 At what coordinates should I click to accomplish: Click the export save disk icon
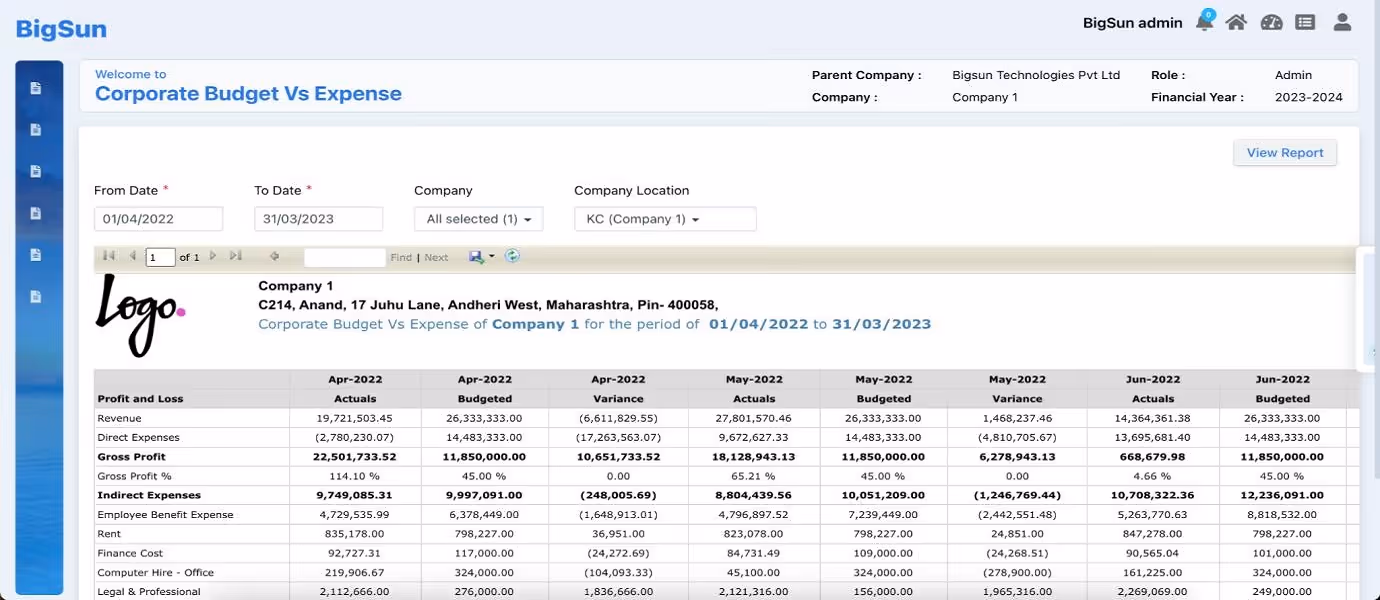(x=477, y=256)
